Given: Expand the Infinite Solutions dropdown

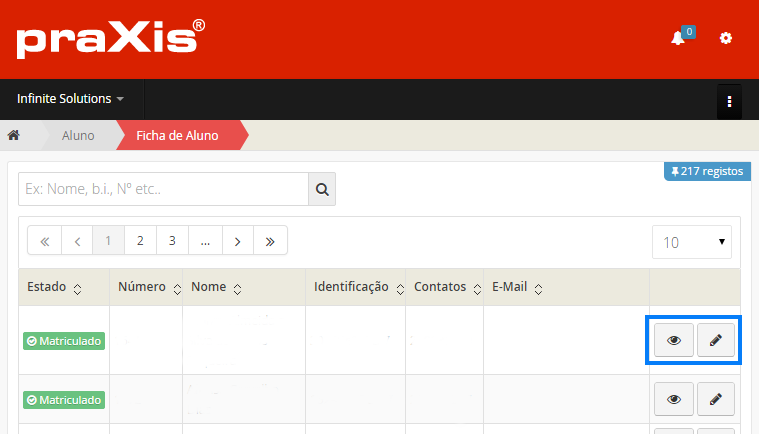Looking at the screenshot, I should click(x=70, y=100).
